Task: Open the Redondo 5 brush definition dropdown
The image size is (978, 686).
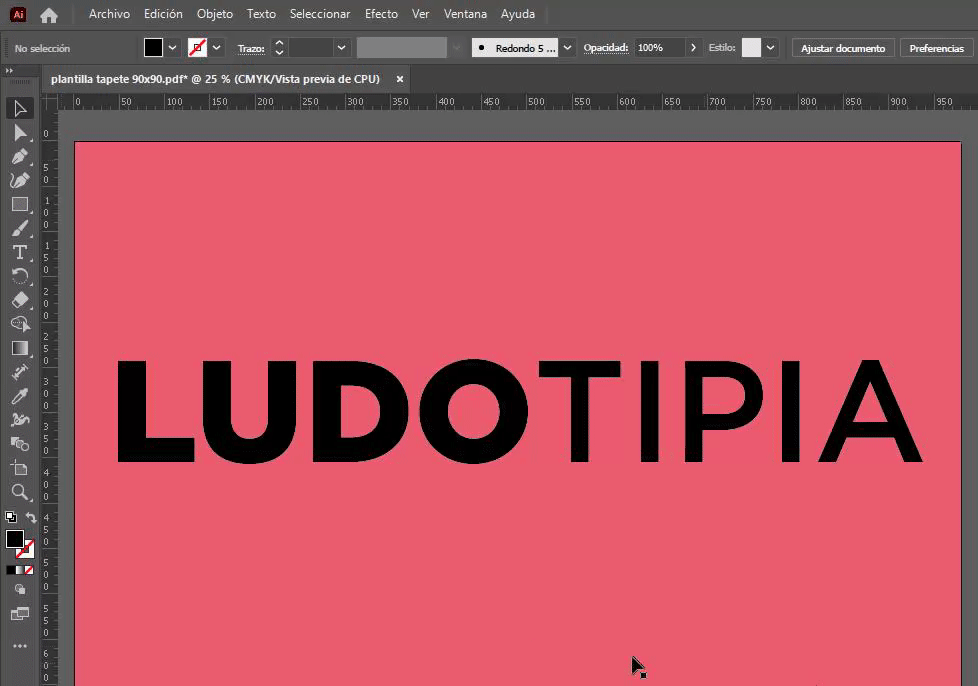Action: (567, 48)
